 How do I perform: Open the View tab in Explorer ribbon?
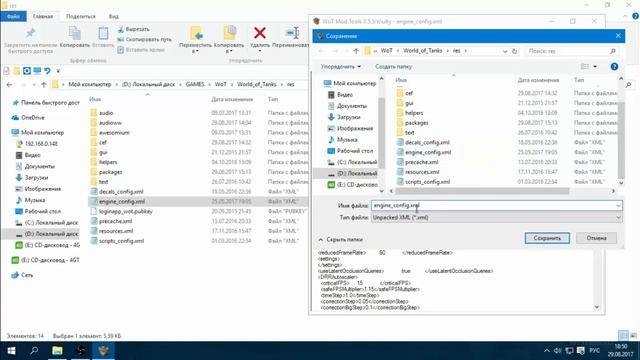[113, 16]
